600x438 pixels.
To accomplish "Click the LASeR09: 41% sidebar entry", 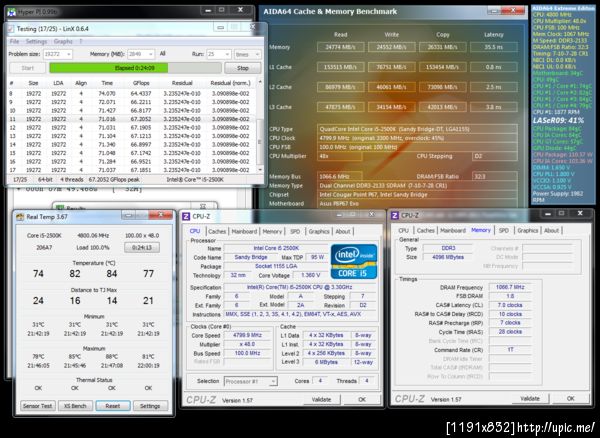I will point(558,120).
